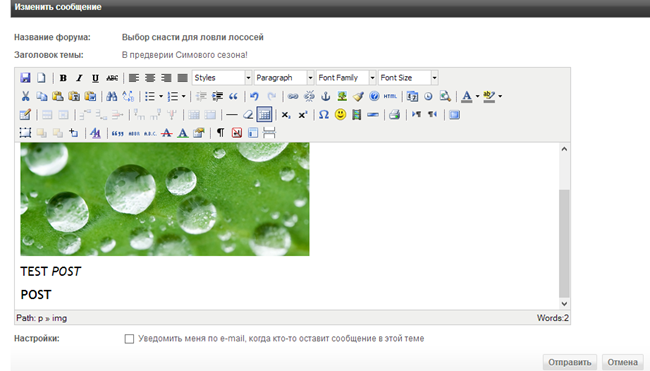
Task: Toggle italic formatting
Action: click(79, 78)
